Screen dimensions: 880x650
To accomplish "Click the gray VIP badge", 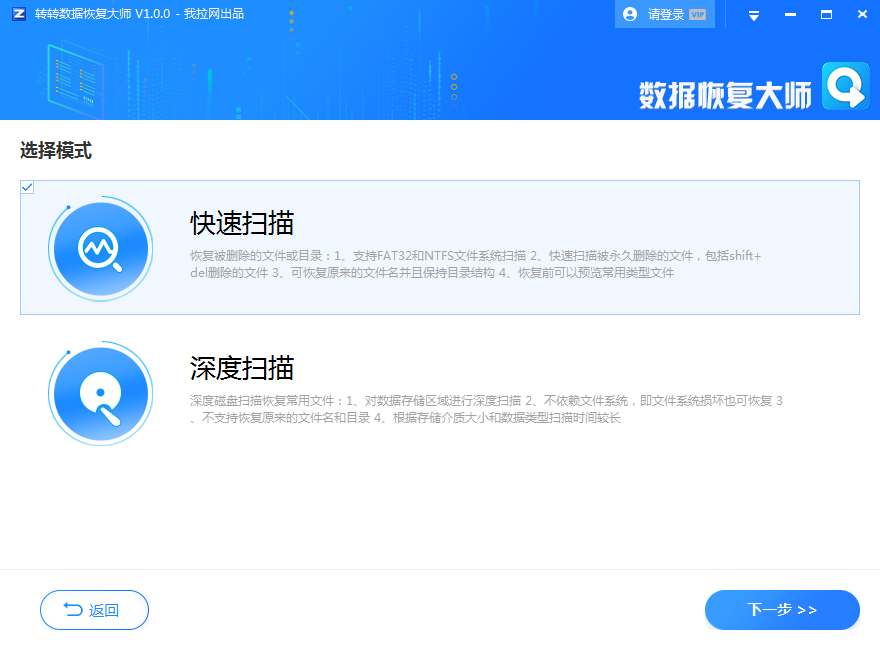I will click(698, 15).
